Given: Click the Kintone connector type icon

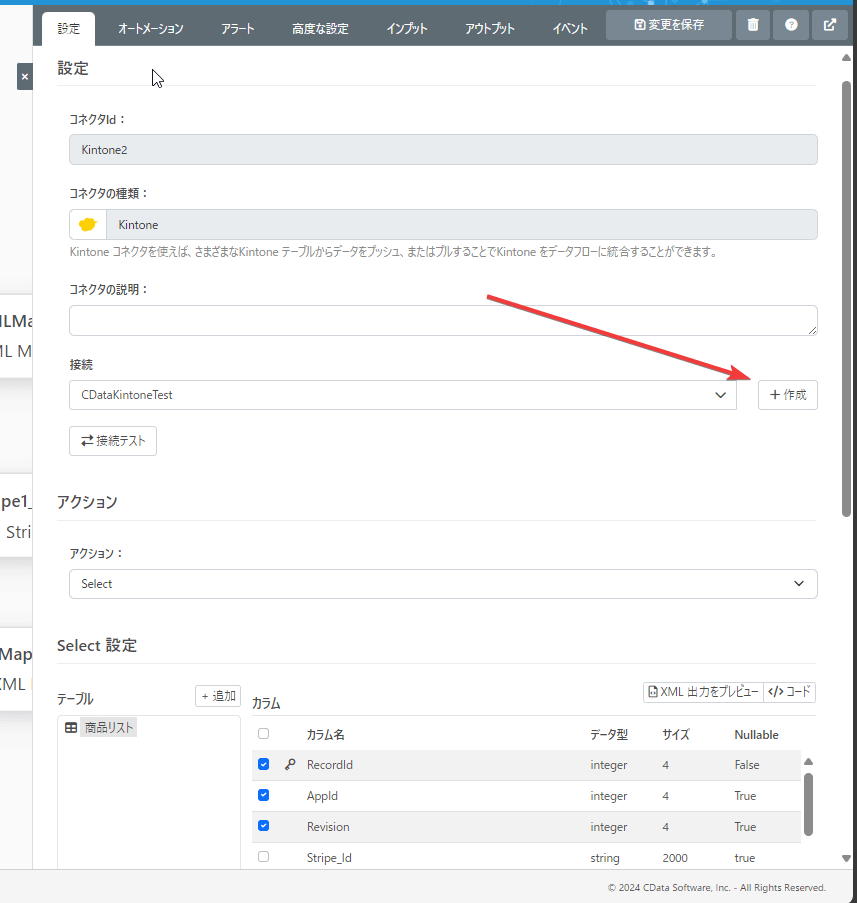Looking at the screenshot, I should [x=88, y=225].
